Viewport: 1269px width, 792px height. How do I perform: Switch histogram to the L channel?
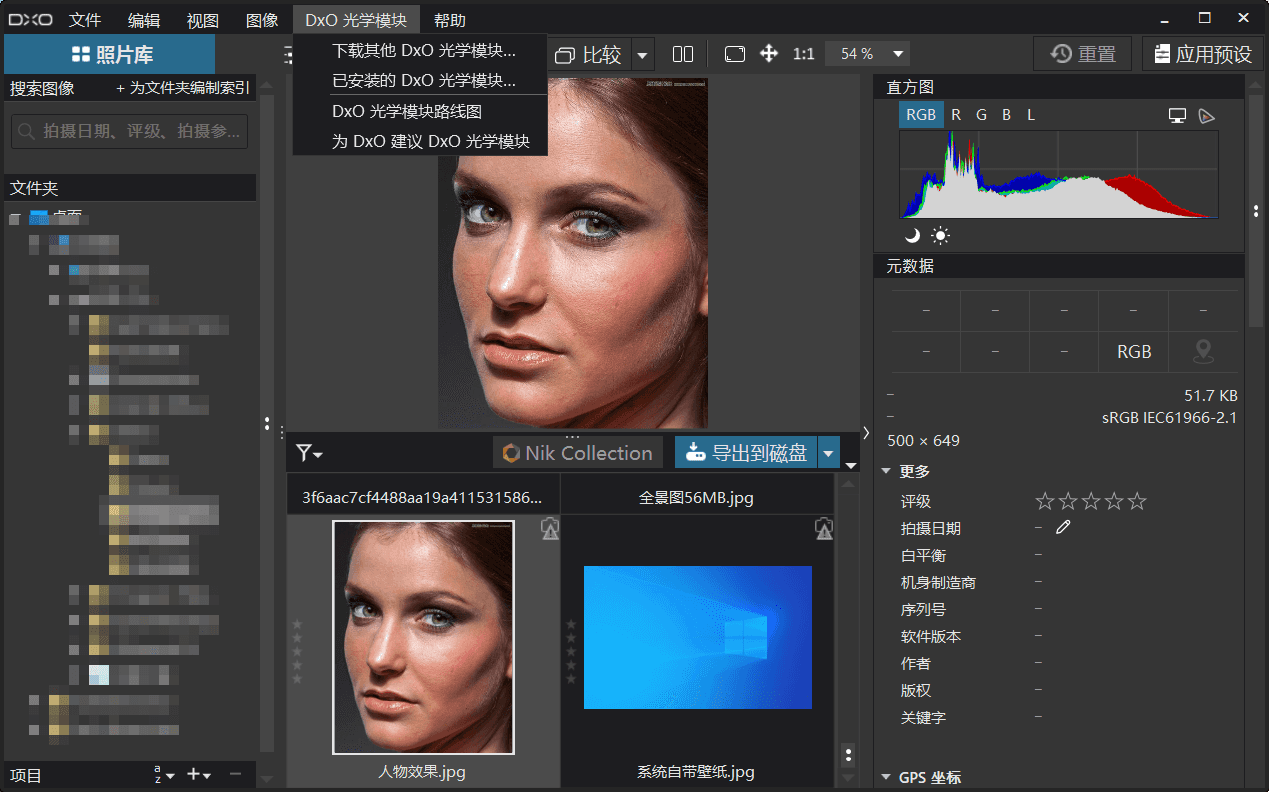pos(1031,115)
